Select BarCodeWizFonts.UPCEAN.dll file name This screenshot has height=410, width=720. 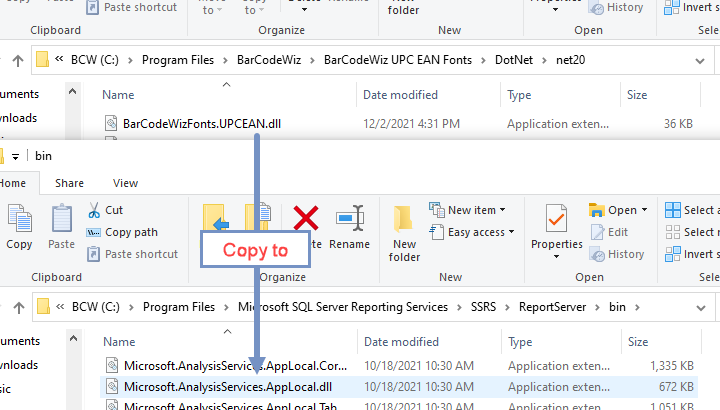[202, 124]
